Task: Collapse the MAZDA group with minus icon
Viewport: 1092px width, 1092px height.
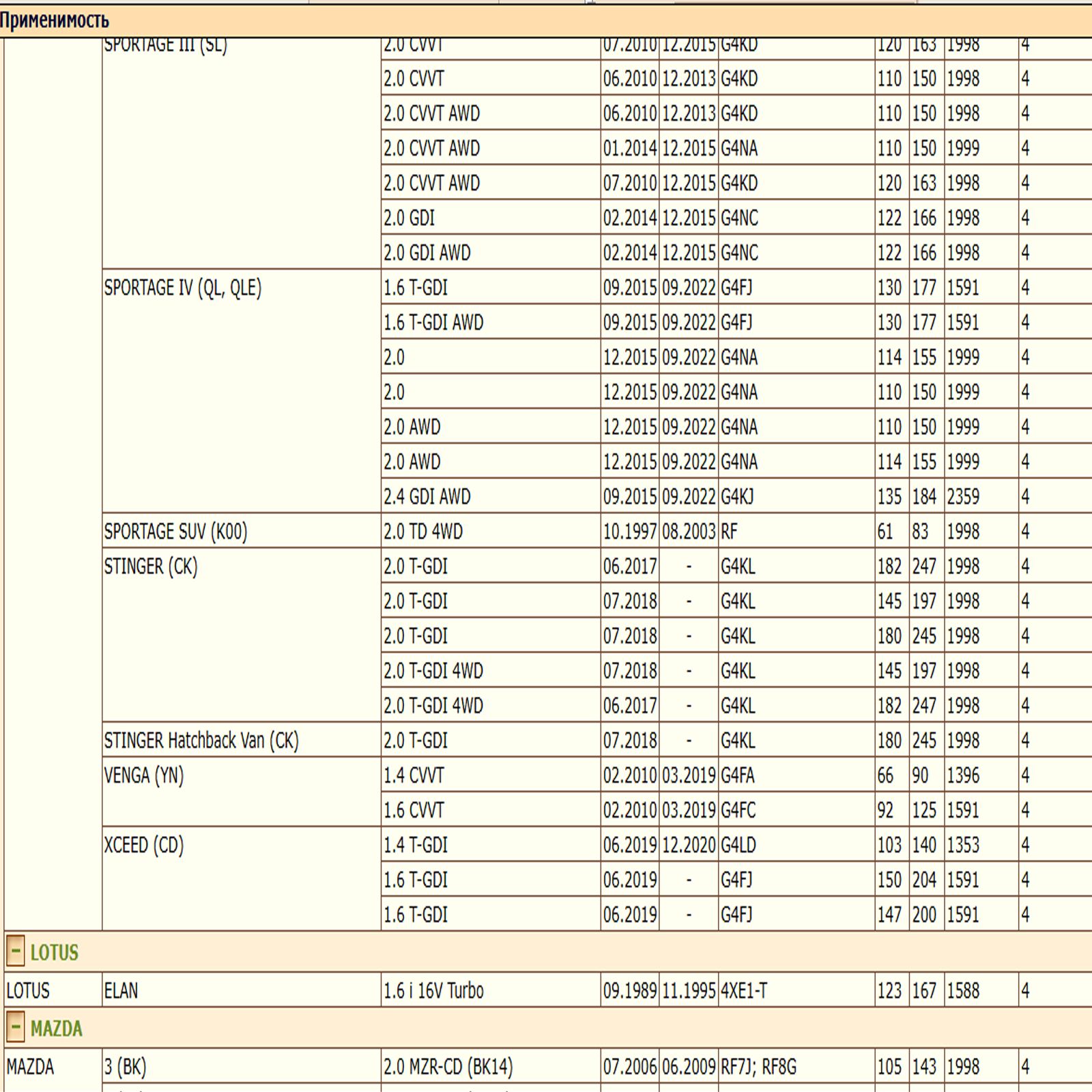Action: pyautogui.click(x=16, y=1028)
